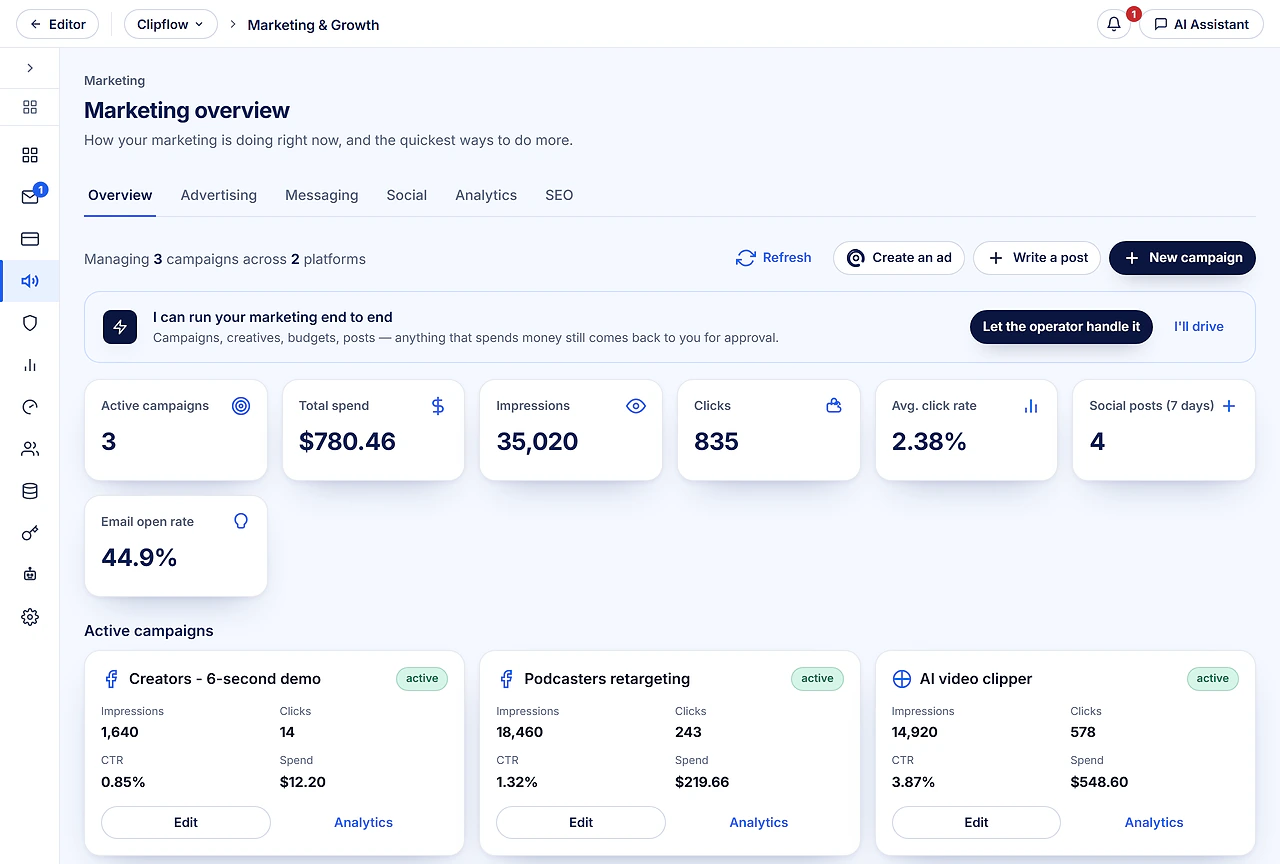Click the 44.9% email open rate value
1280x864 pixels.
pos(139,557)
